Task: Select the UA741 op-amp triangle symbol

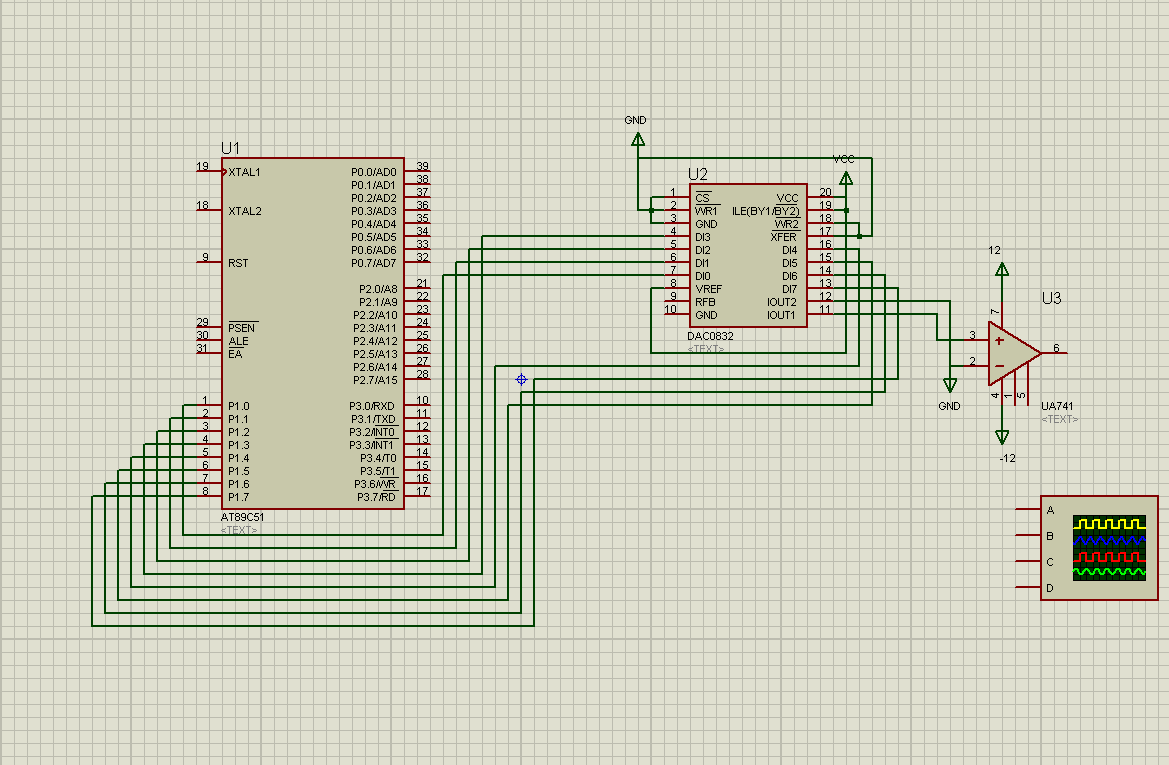Action: click(1013, 353)
